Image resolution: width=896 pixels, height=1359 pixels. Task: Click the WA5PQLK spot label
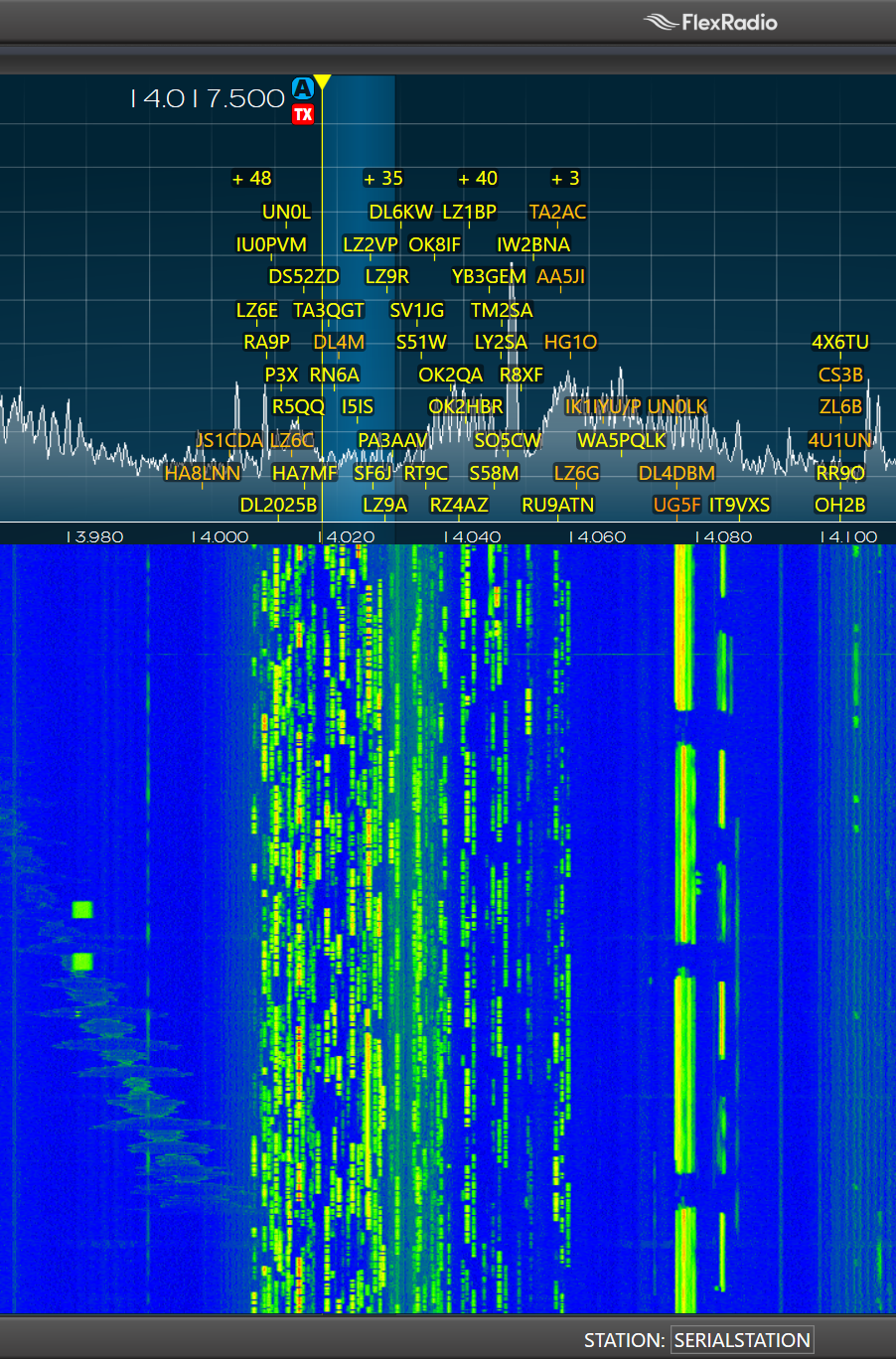pyautogui.click(x=622, y=440)
